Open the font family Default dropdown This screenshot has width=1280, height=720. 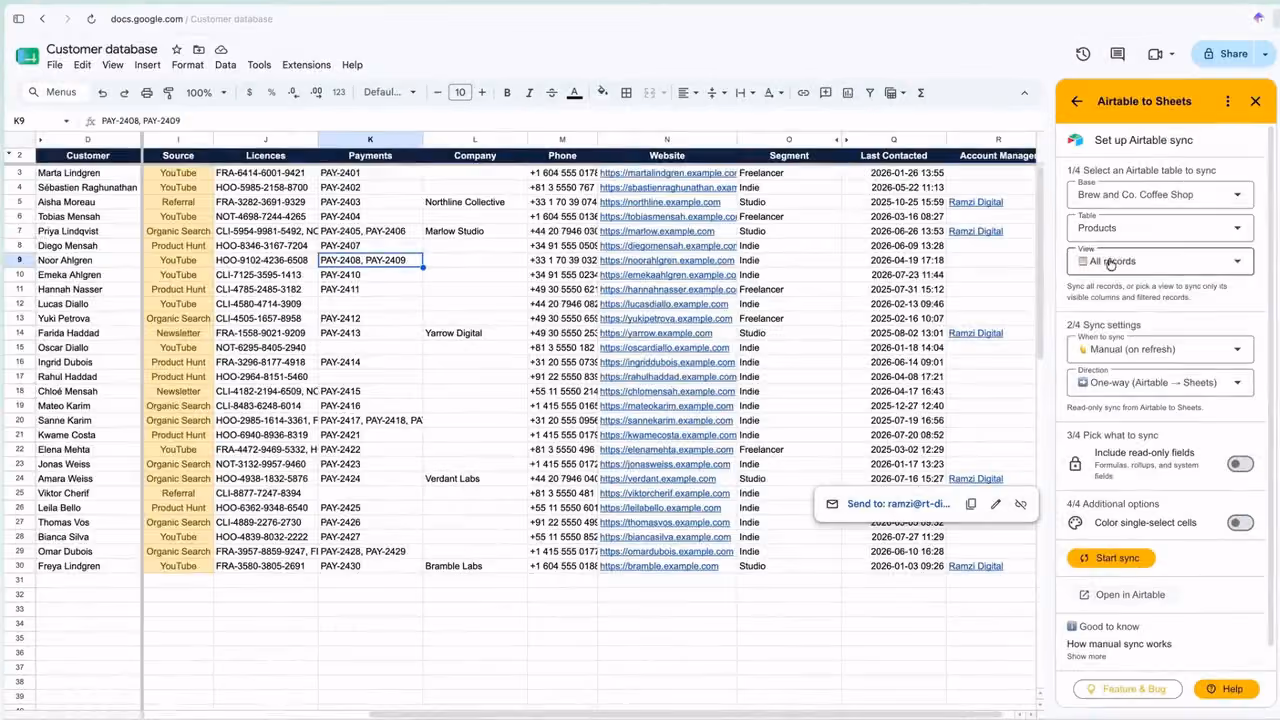tap(389, 93)
